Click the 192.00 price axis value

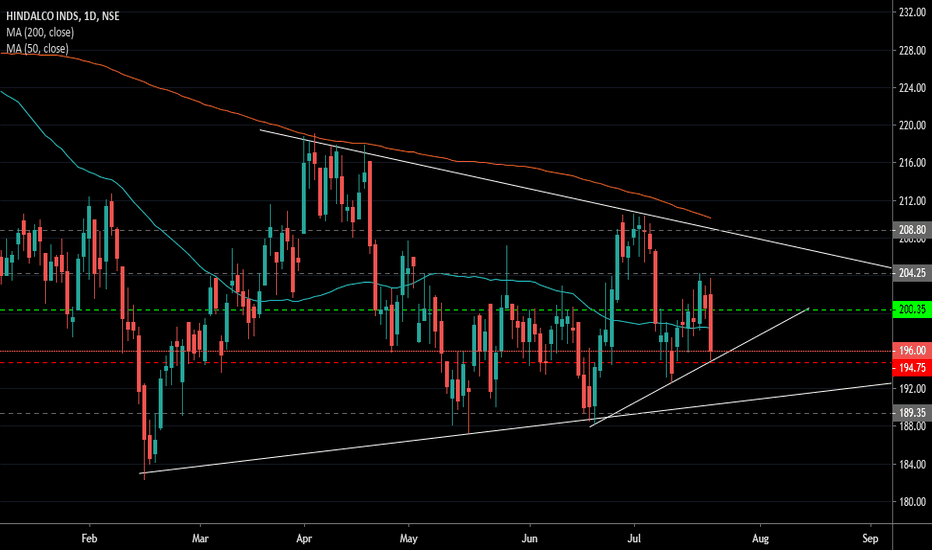click(x=912, y=389)
